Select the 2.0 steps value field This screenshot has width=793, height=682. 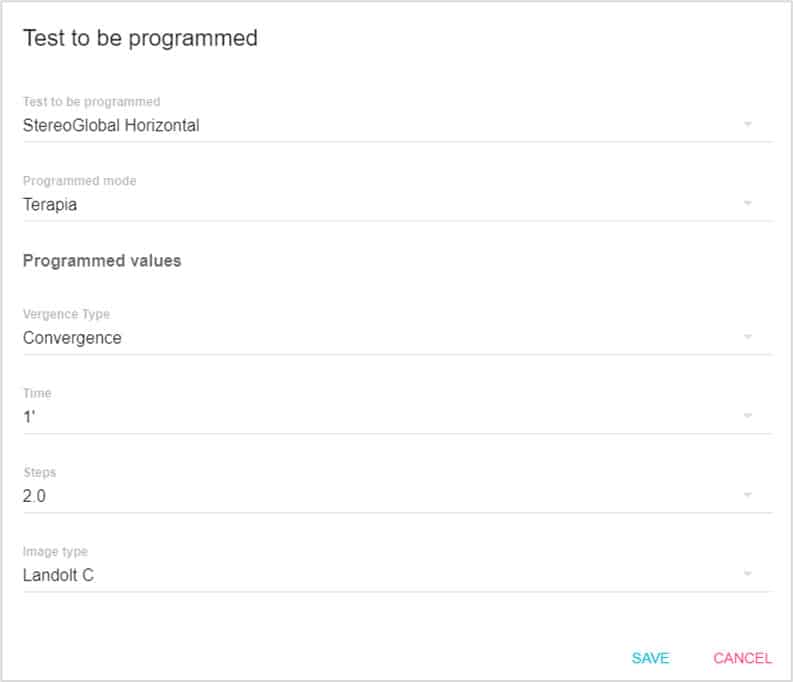pyautogui.click(x=380, y=496)
